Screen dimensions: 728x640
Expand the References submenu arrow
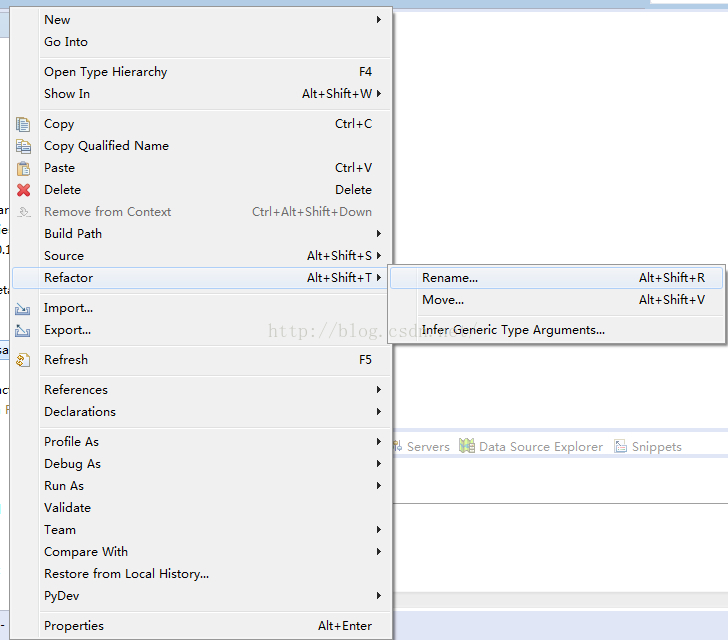click(x=379, y=390)
